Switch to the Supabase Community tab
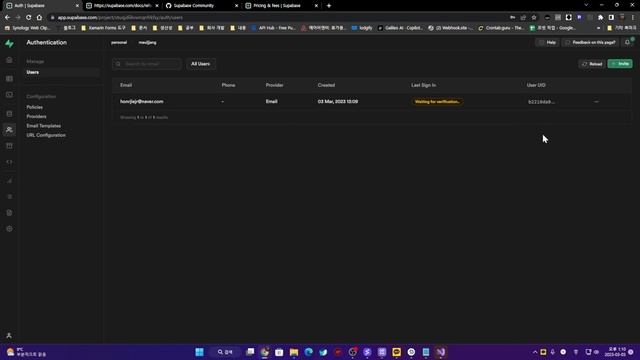 tap(202, 6)
